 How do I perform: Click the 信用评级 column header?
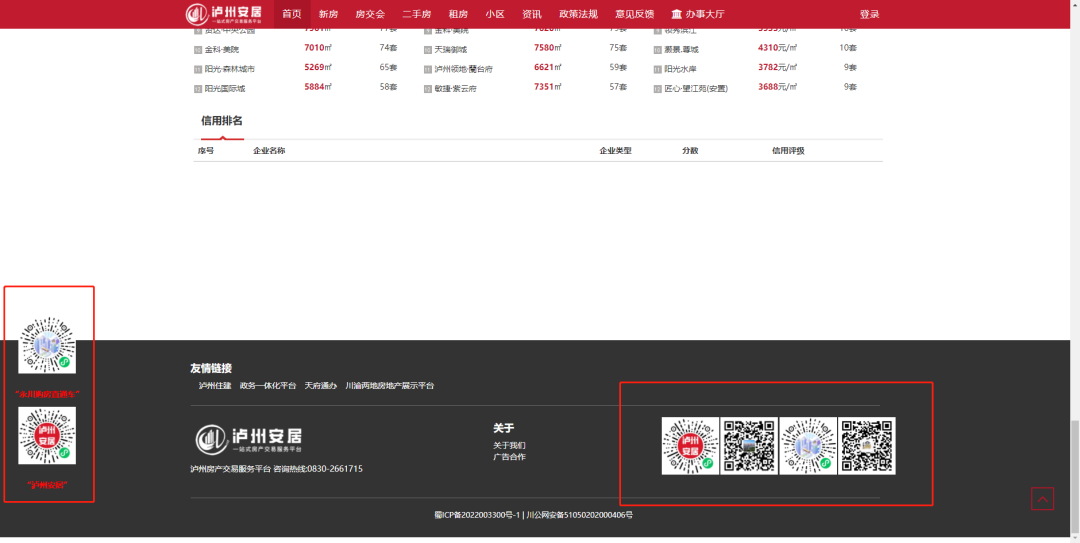tap(788, 151)
